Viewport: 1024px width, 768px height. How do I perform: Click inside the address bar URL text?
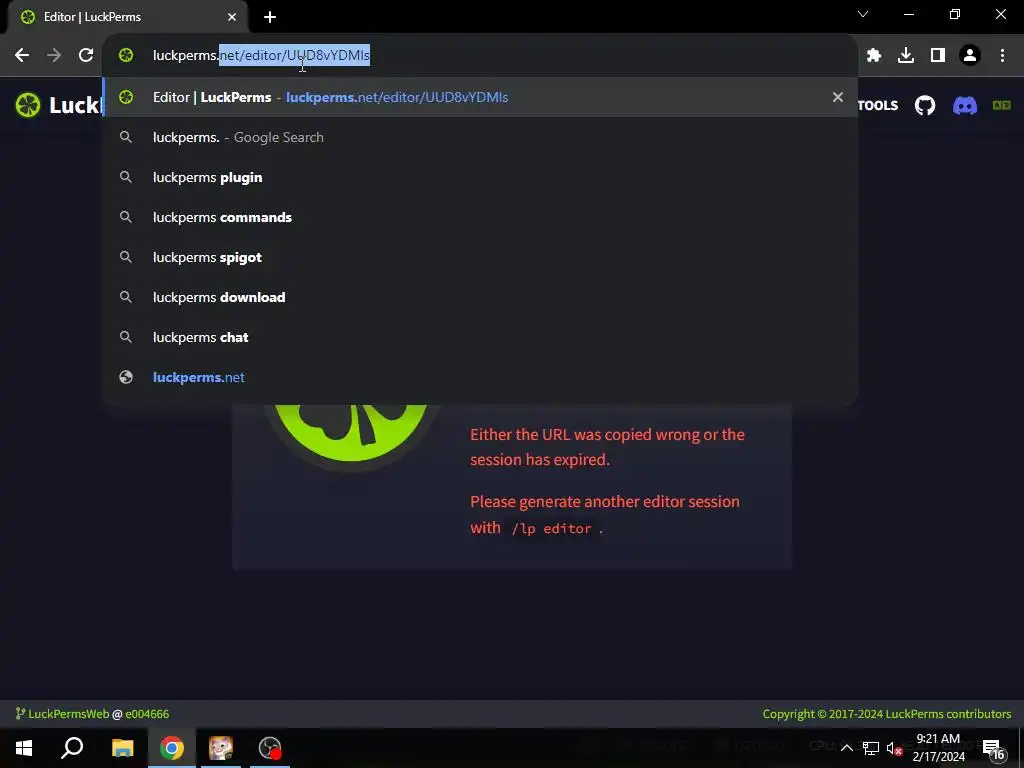pos(261,56)
